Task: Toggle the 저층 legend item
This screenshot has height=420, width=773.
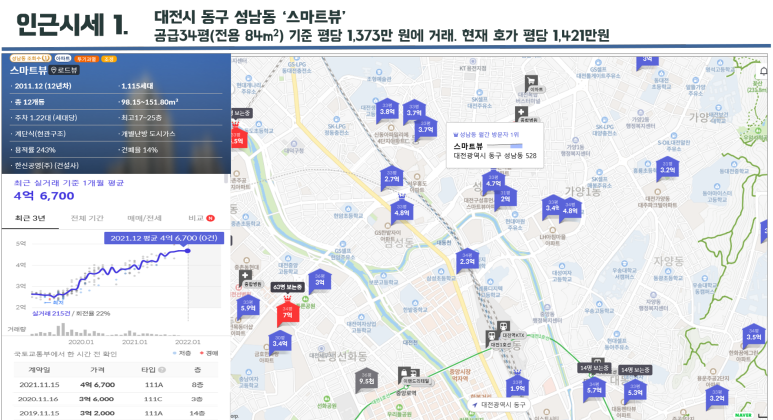Action: 182,353
